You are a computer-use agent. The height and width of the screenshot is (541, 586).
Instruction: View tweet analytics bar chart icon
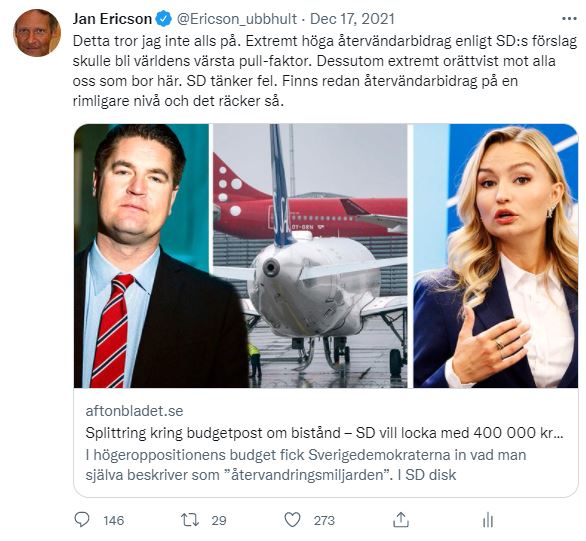[x=488, y=520]
